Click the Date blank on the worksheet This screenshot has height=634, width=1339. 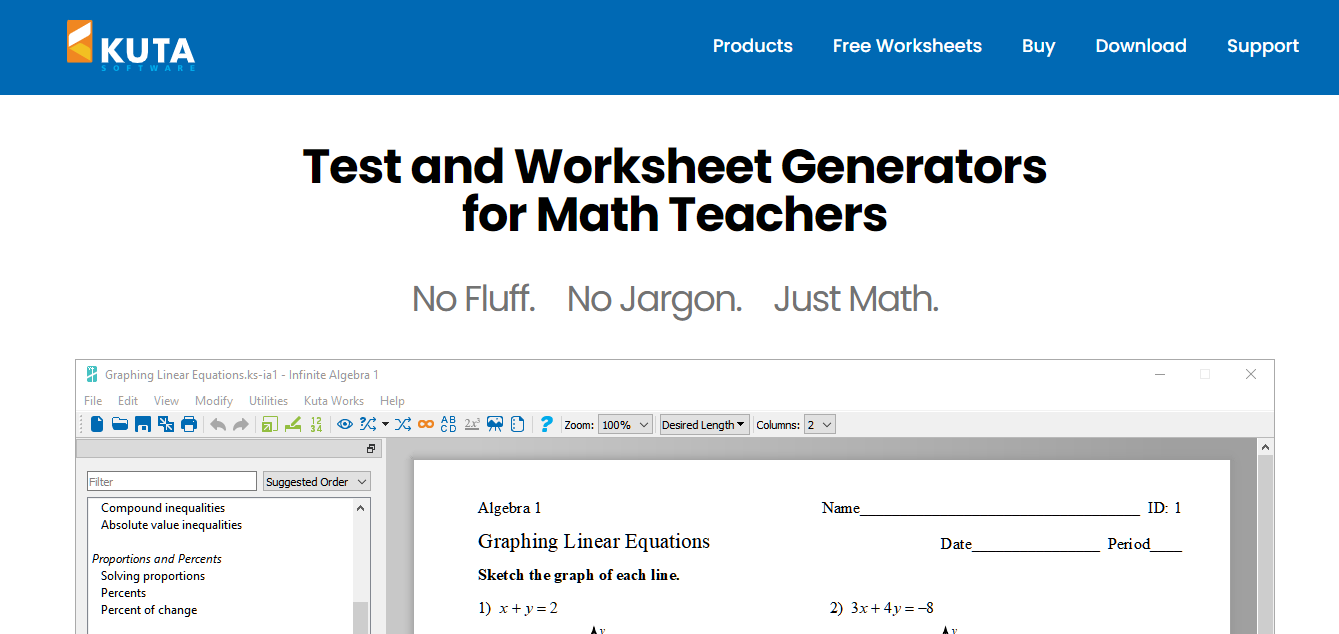[x=1035, y=546]
